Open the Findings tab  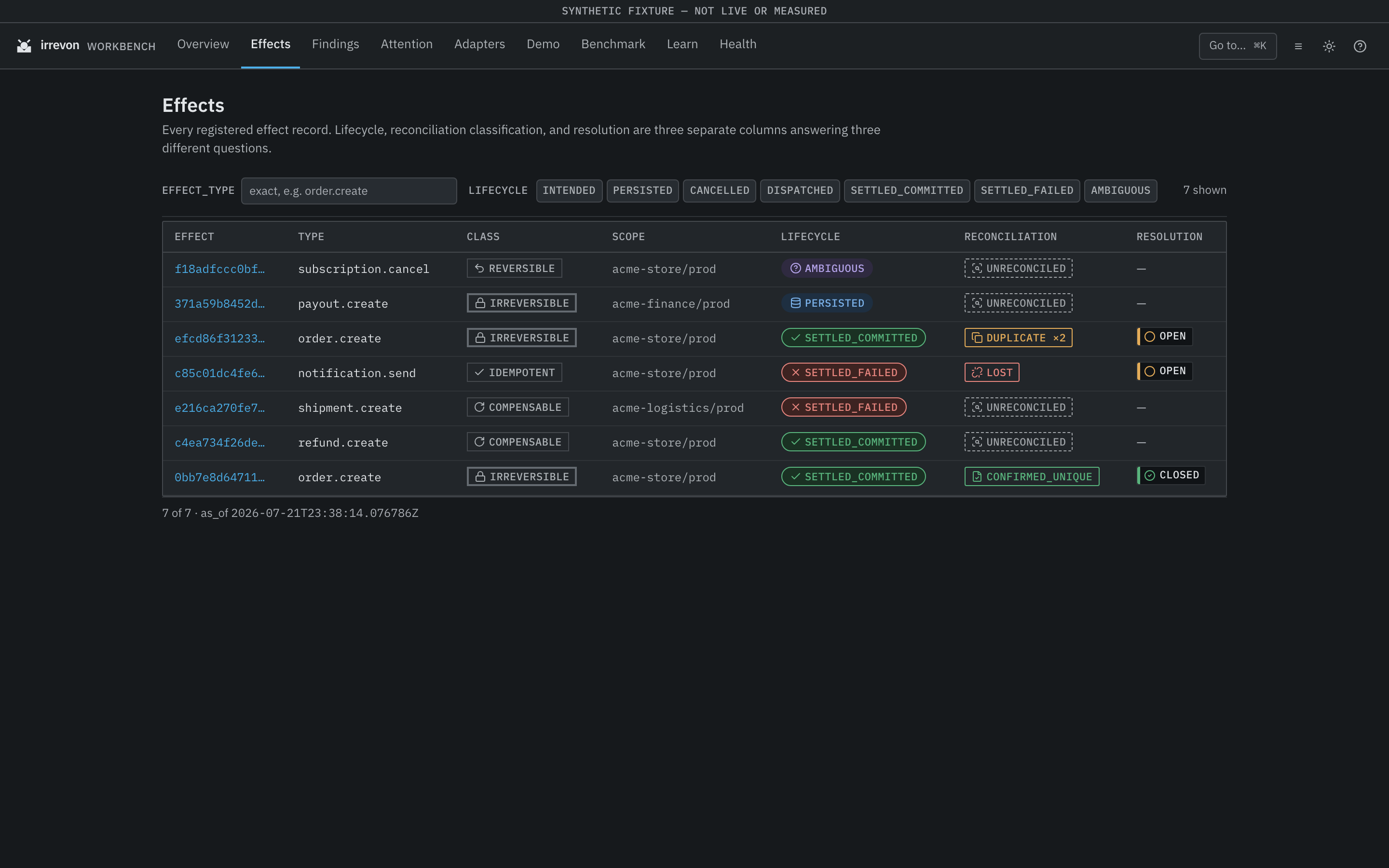(x=335, y=44)
